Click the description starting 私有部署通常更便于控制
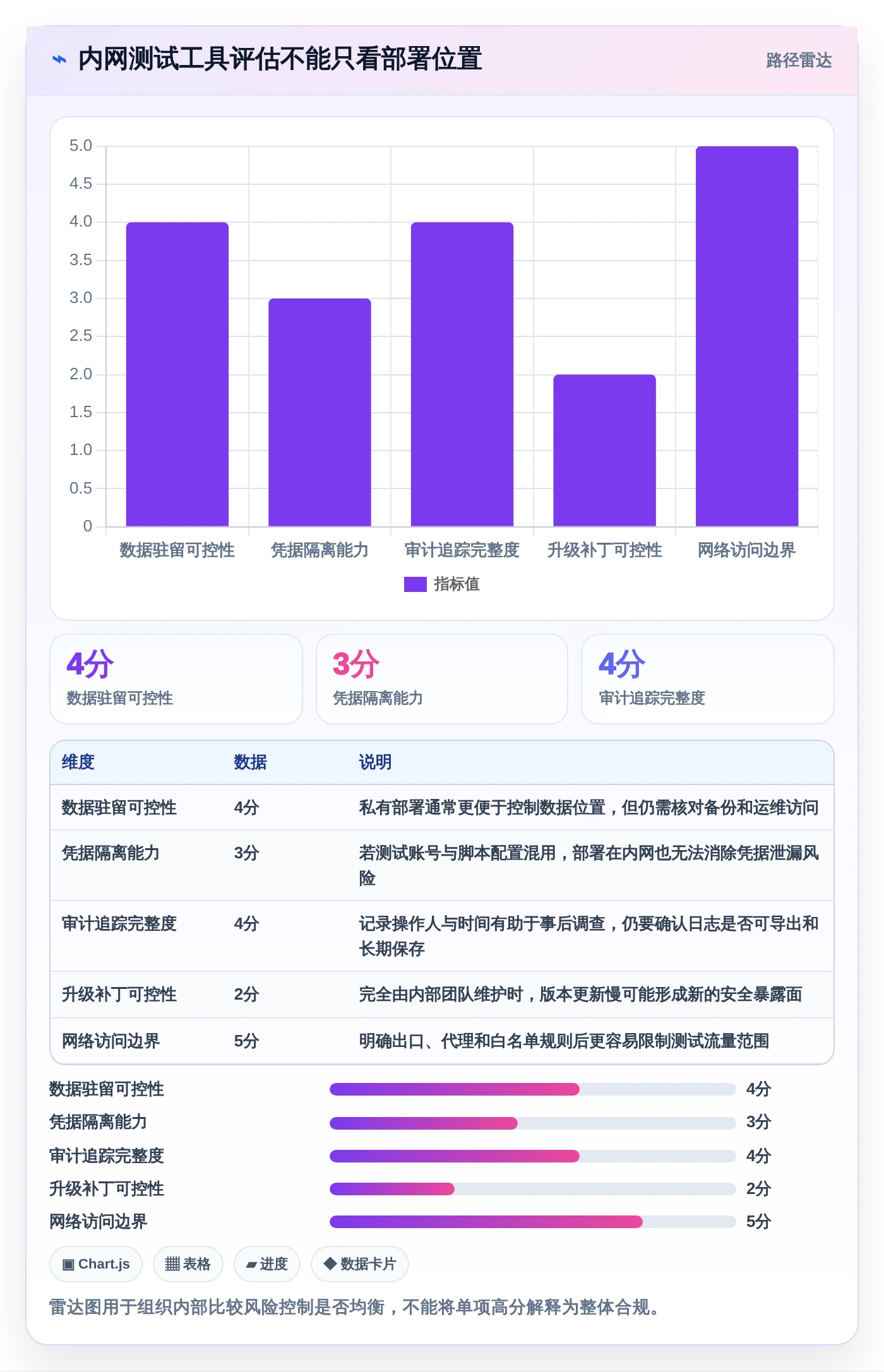Viewport: 884px width, 1372px height. 588,808
